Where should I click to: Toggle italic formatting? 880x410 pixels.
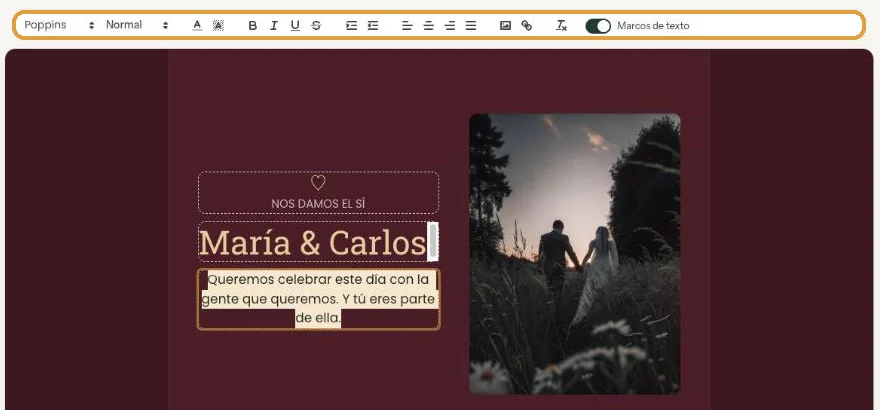[274, 25]
